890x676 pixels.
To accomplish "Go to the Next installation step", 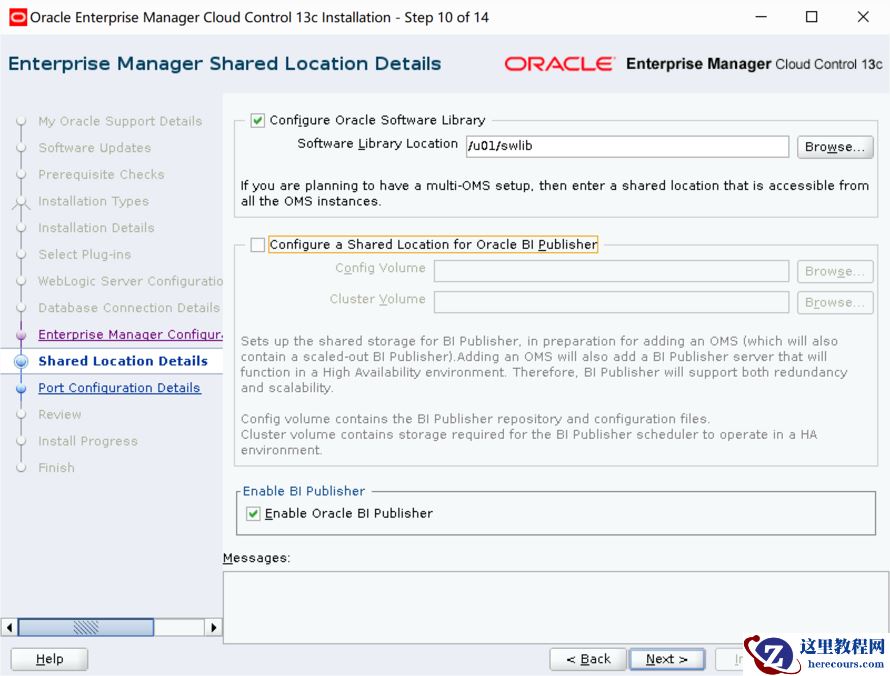I will tap(667, 659).
